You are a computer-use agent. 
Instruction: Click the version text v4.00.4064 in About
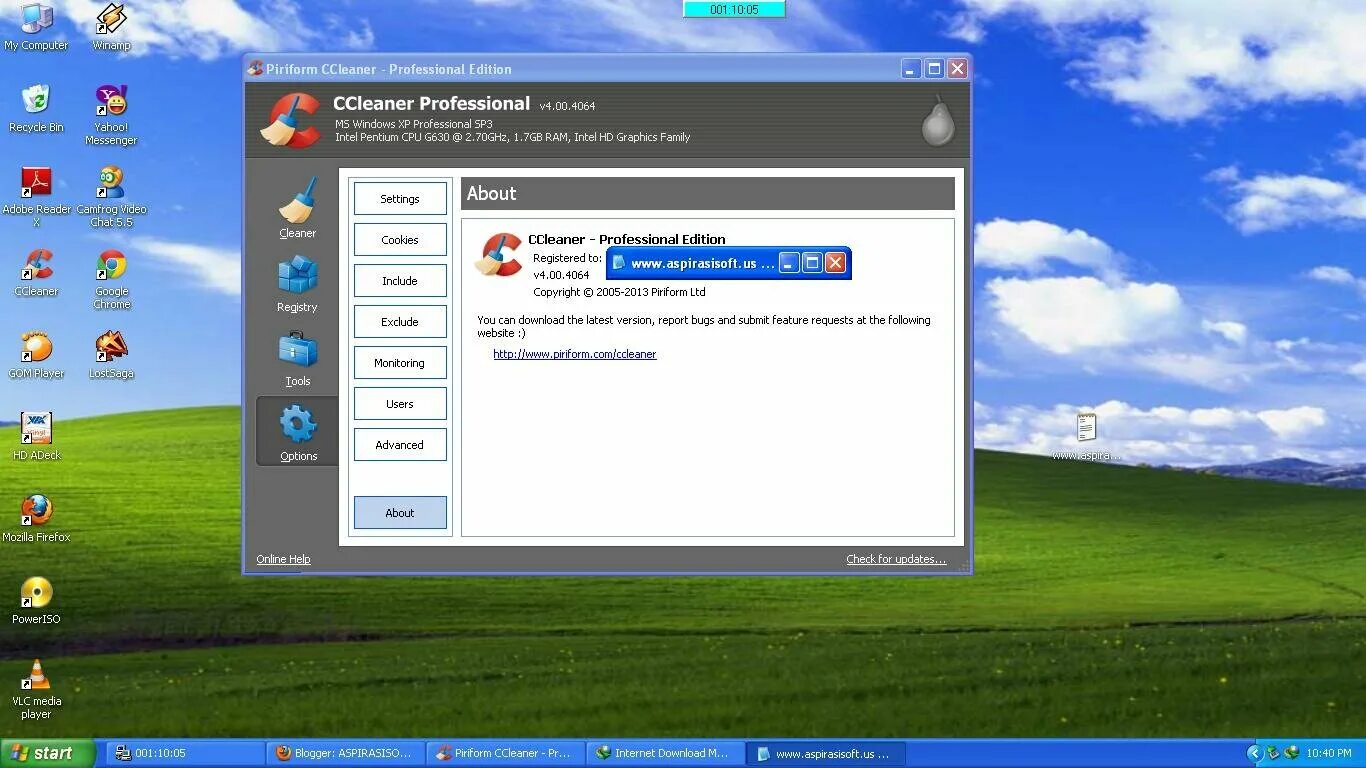(561, 275)
